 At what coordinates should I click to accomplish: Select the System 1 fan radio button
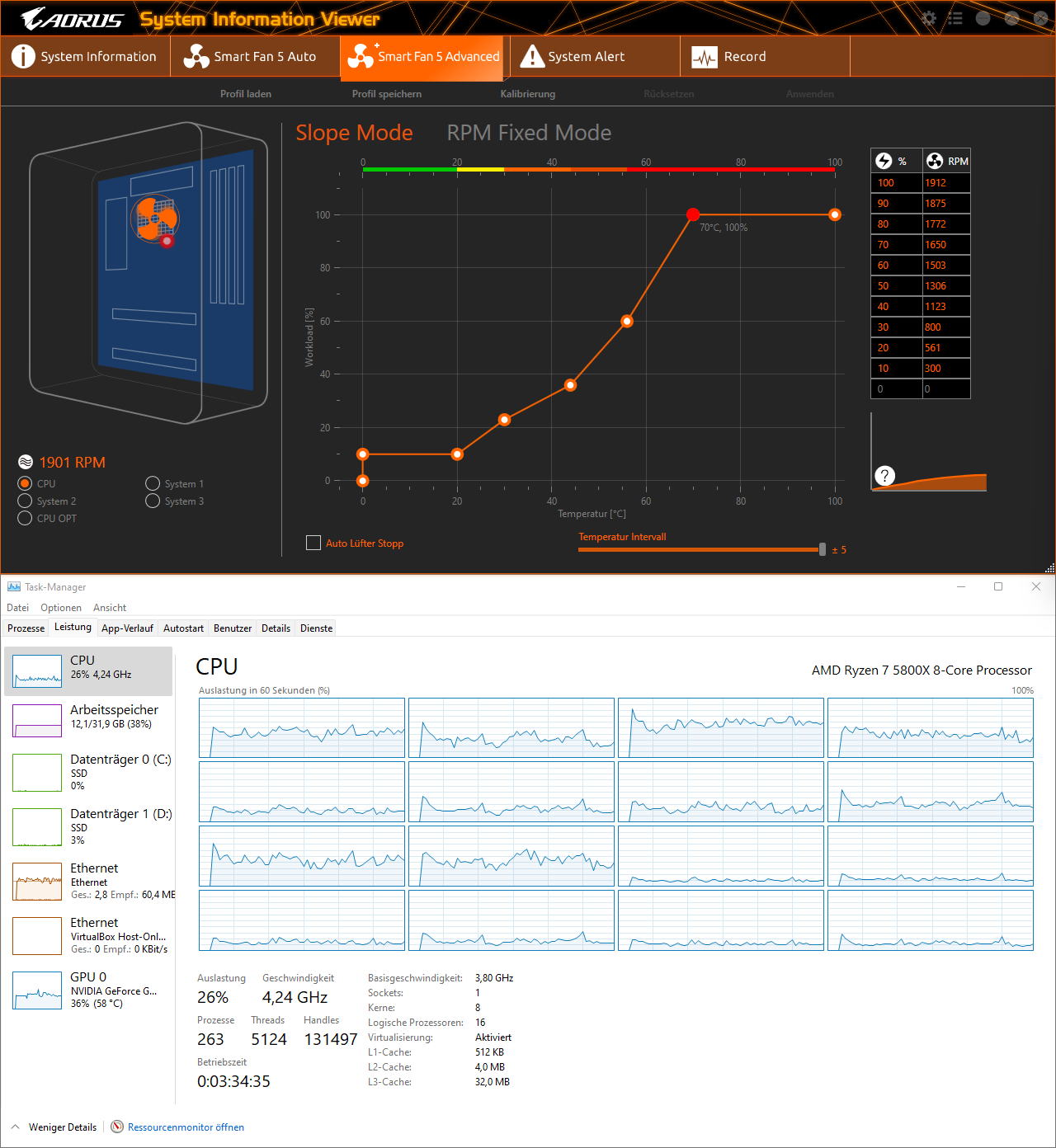[153, 483]
